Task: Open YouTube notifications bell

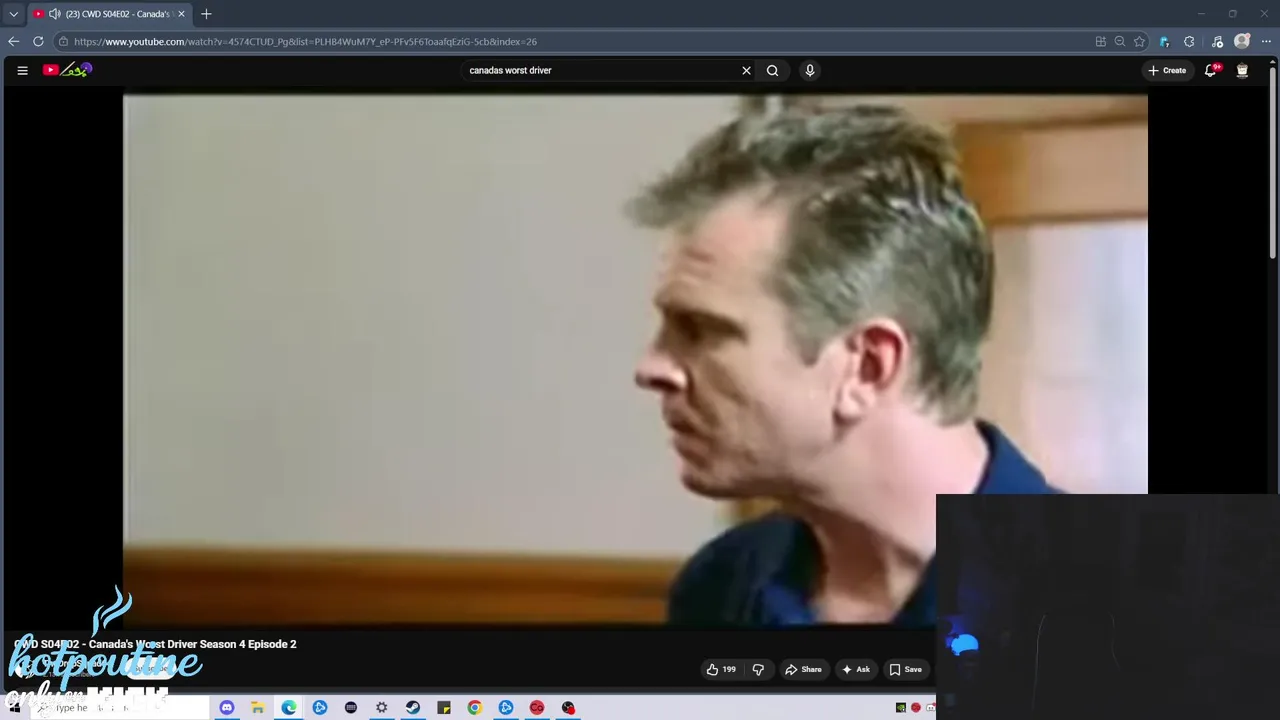Action: pyautogui.click(x=1211, y=70)
